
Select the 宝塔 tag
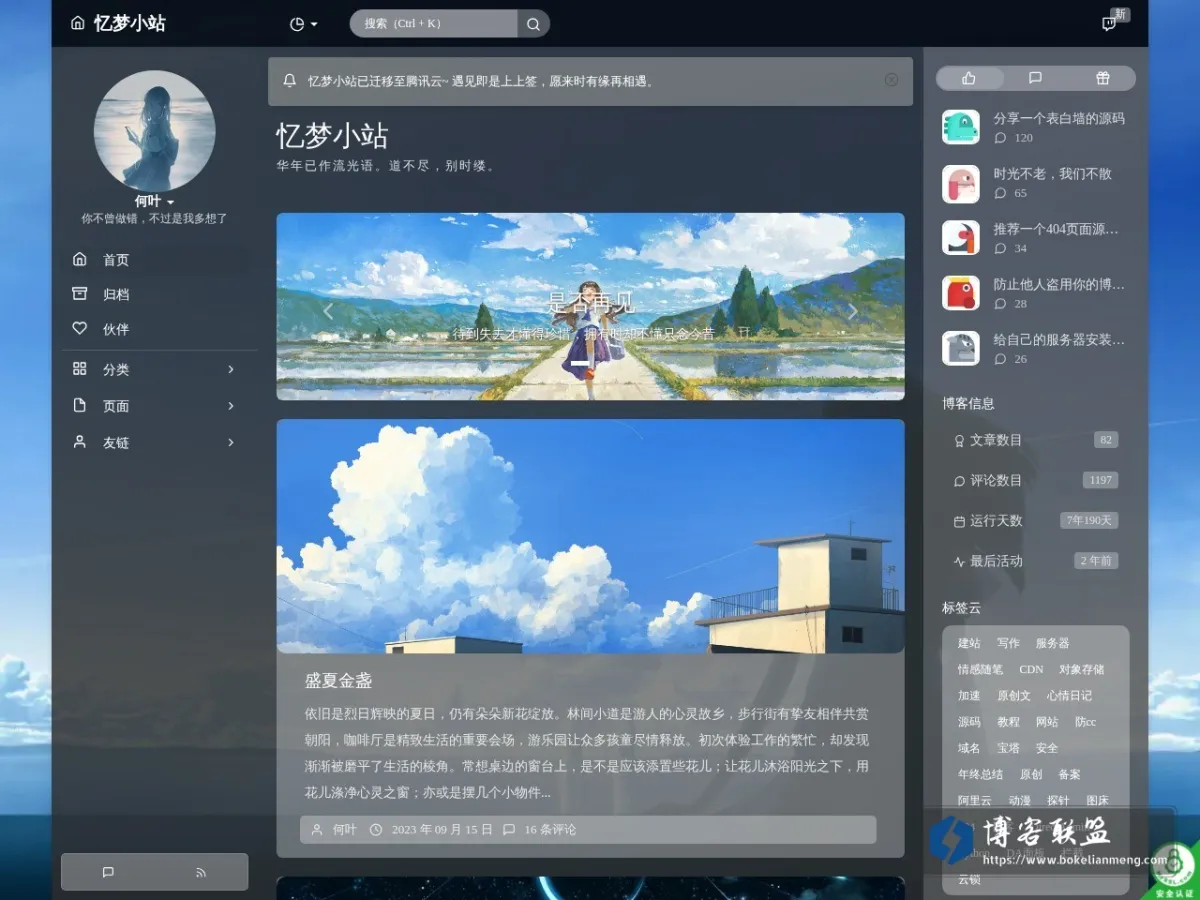click(x=1008, y=747)
